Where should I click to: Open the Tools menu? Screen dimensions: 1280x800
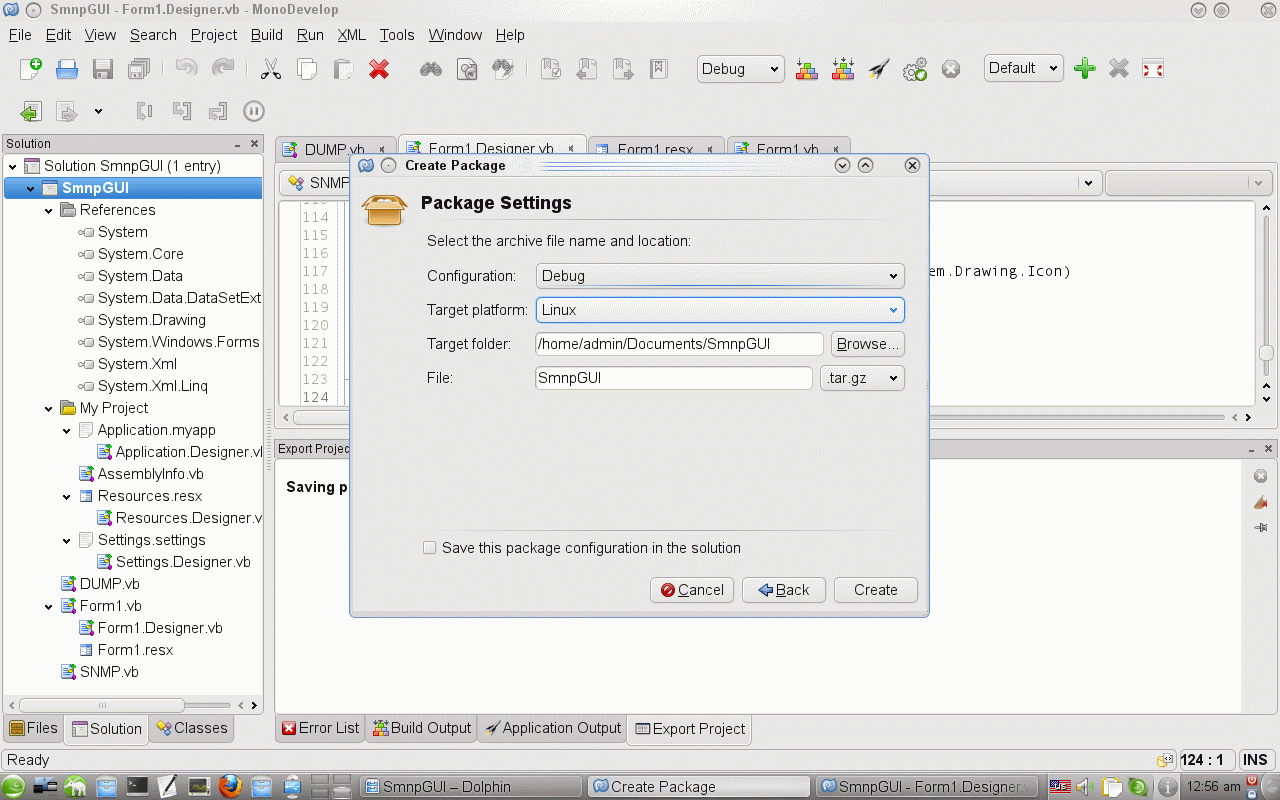pyautogui.click(x=397, y=35)
